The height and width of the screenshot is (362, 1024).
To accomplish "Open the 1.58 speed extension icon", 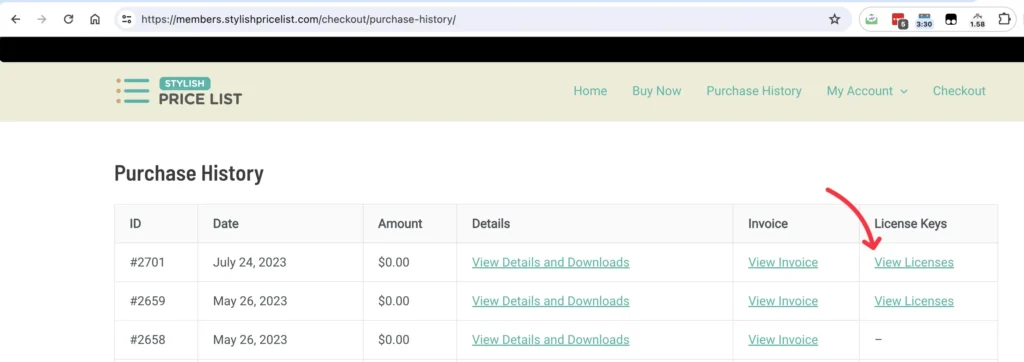I will tap(977, 20).
